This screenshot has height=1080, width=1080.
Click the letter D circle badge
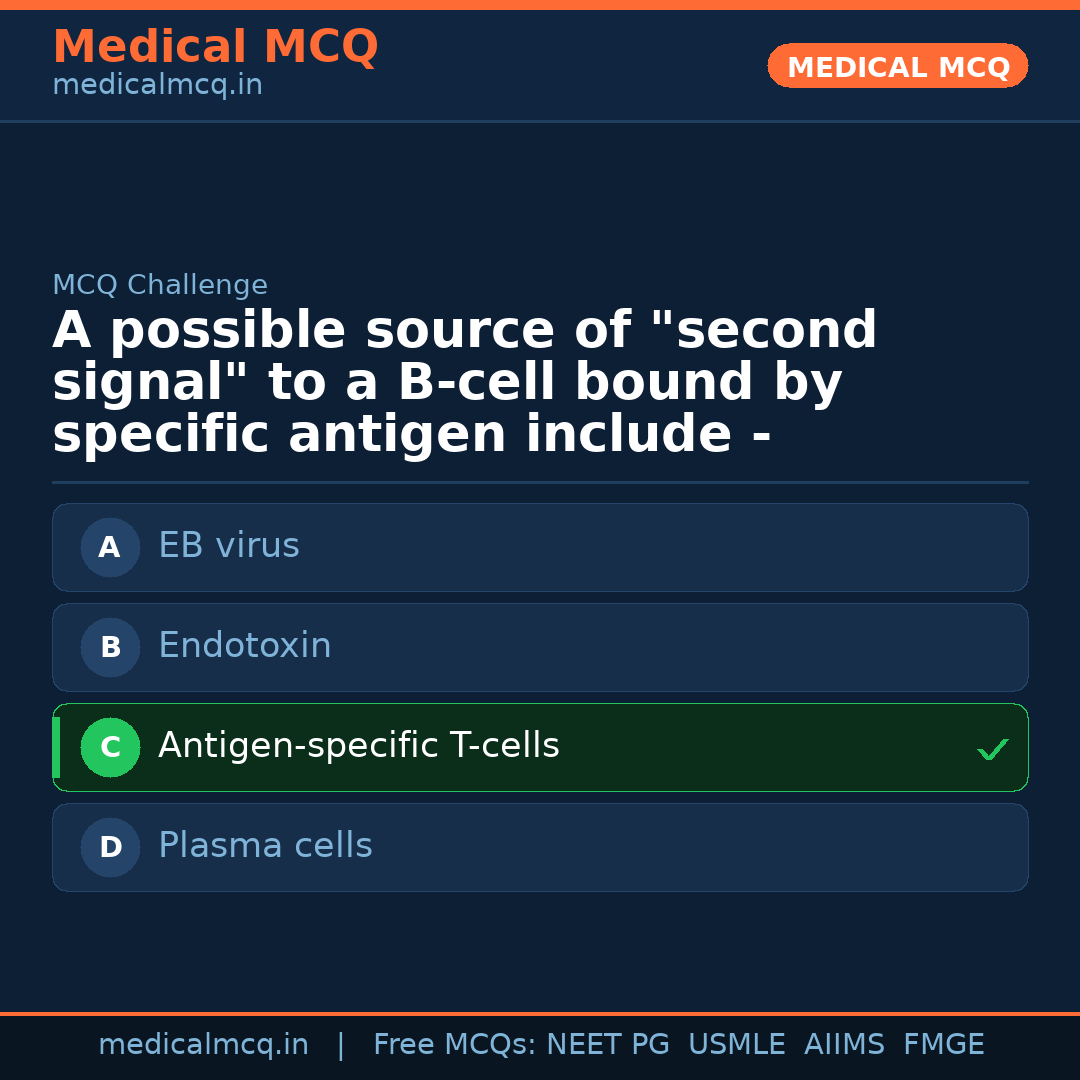(110, 847)
